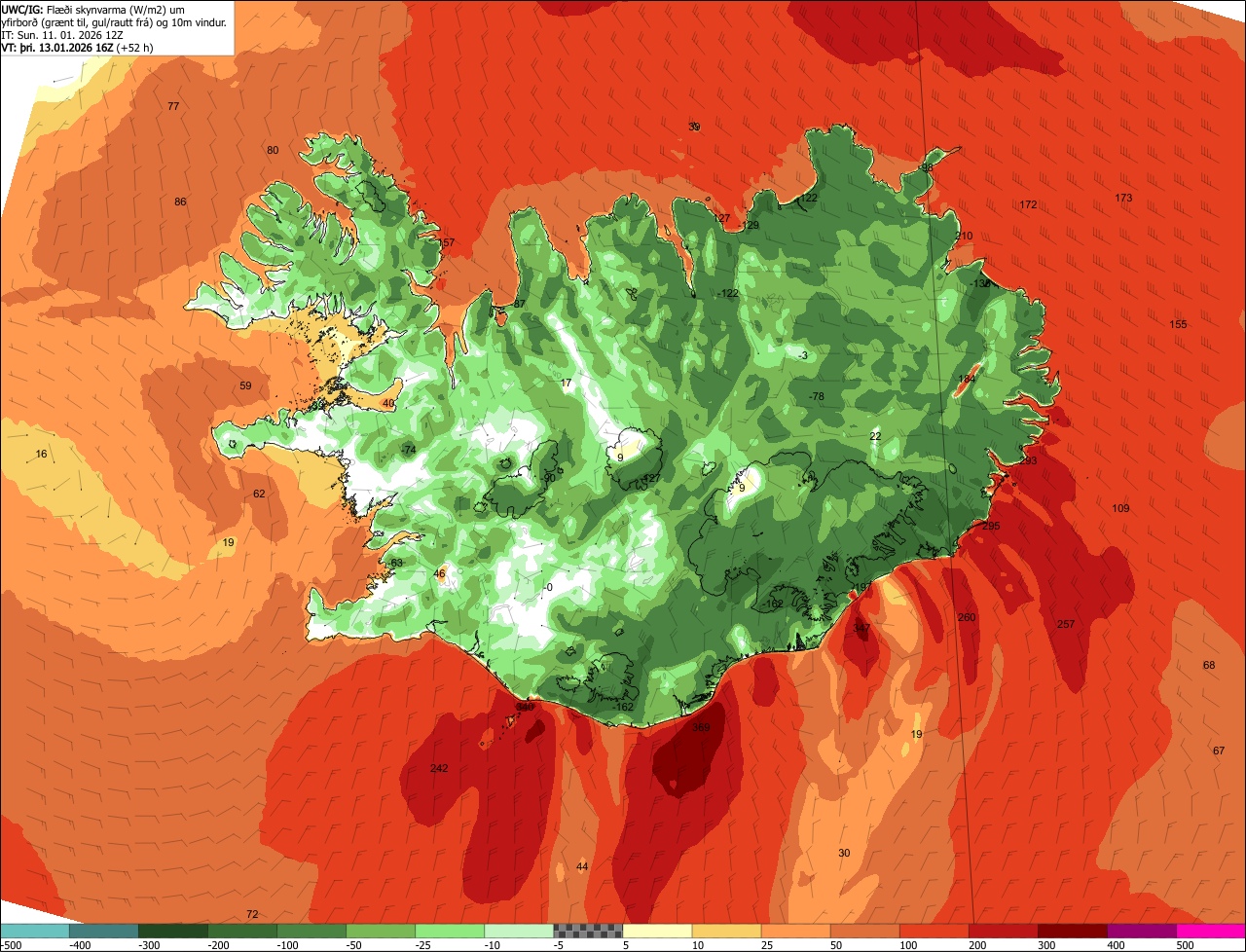
Task: Click the '500' legend label
Action: pyautogui.click(x=1186, y=944)
